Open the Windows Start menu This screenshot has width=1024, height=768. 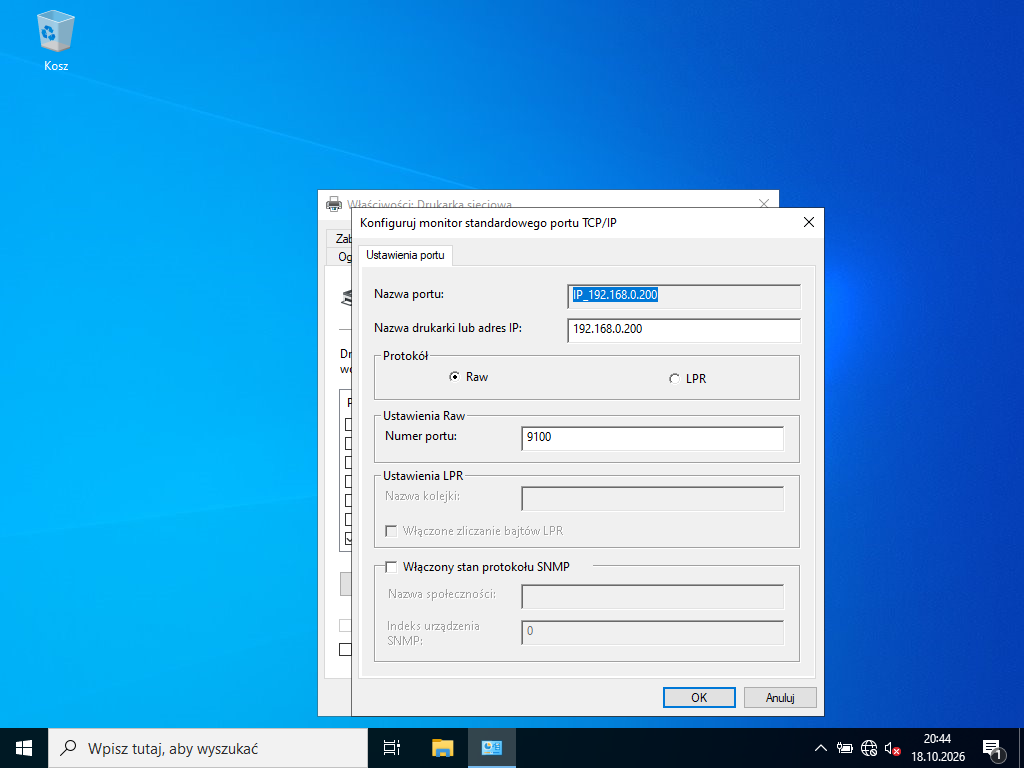[x=24, y=748]
